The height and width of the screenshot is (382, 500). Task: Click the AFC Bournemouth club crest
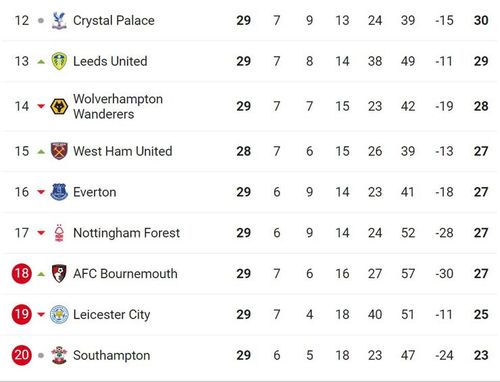(59, 274)
